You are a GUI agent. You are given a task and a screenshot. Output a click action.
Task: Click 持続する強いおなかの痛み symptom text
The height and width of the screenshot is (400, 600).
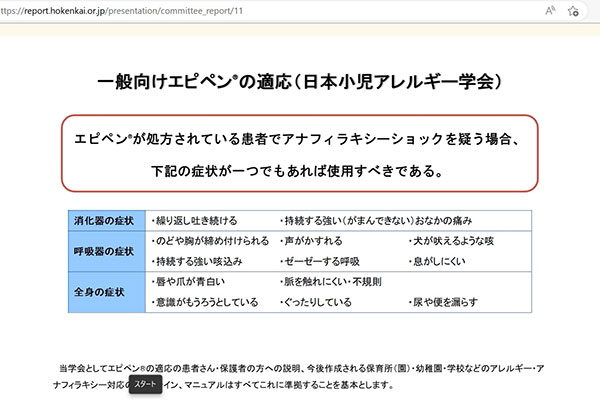pyautogui.click(x=378, y=220)
